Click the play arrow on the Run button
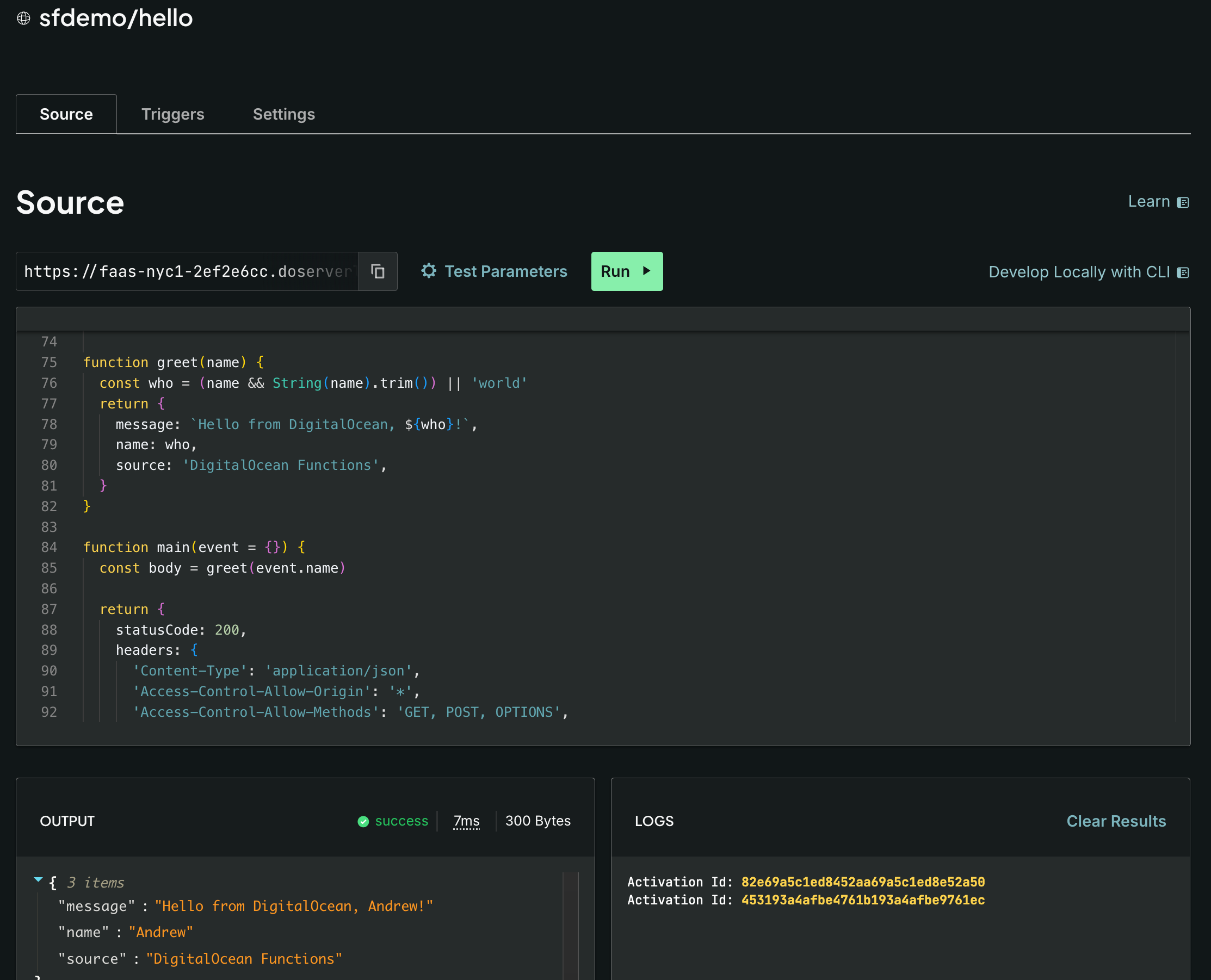1211x980 pixels. point(647,271)
